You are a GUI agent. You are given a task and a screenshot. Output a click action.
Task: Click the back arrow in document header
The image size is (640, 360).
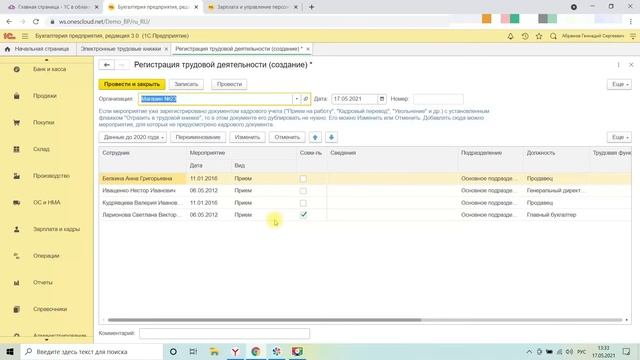point(107,64)
